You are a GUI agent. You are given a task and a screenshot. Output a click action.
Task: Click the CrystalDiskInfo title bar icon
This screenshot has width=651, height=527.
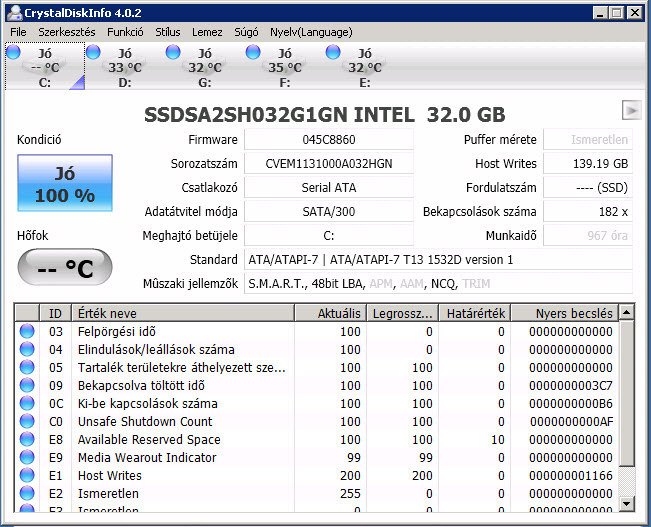[14, 12]
